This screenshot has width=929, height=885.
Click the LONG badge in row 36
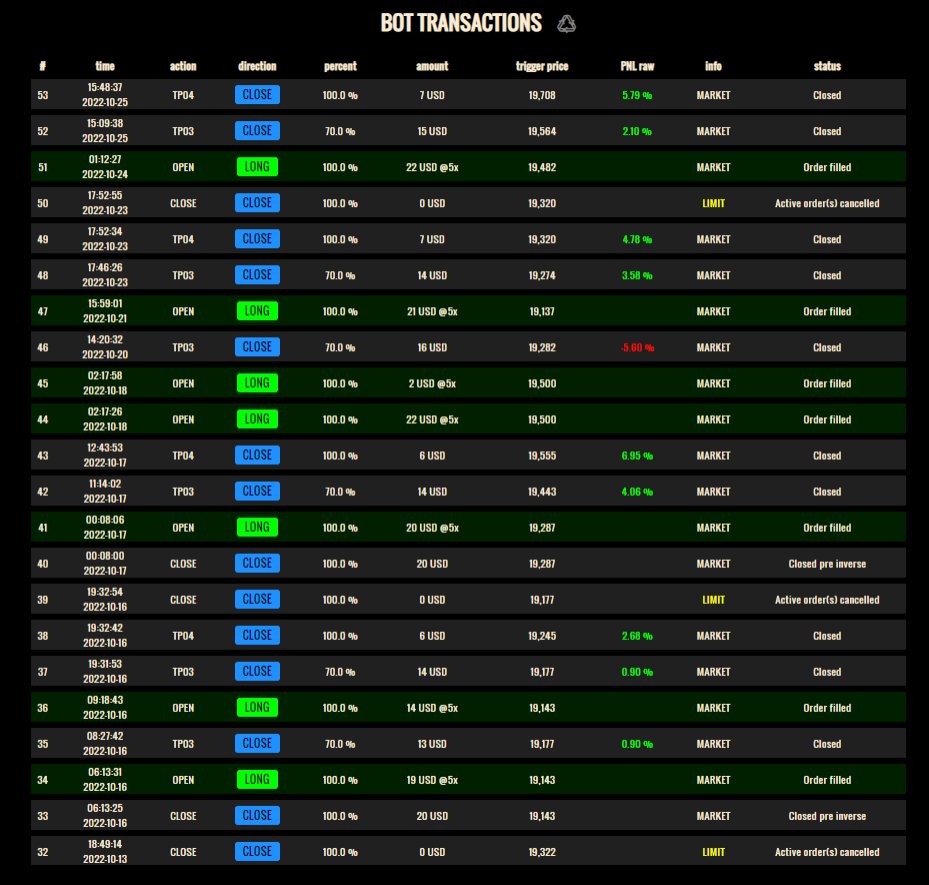[x=257, y=707]
